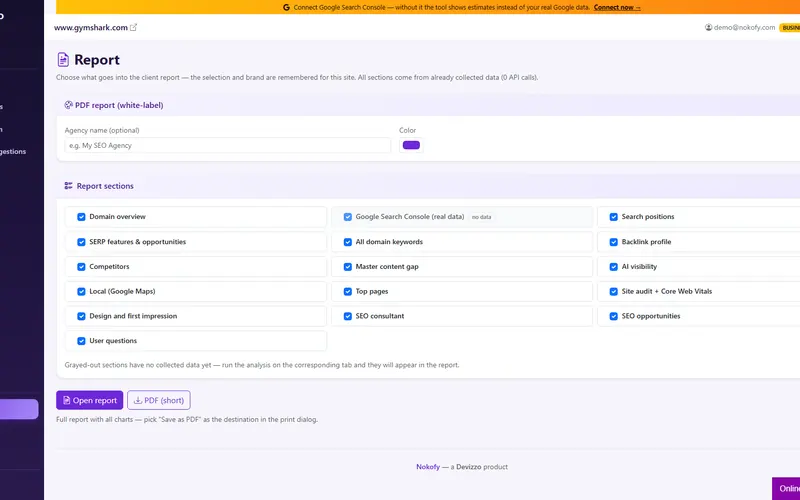The width and height of the screenshot is (800, 500).
Task: Toggle the SEO consultant checkbox
Action: pos(347,316)
